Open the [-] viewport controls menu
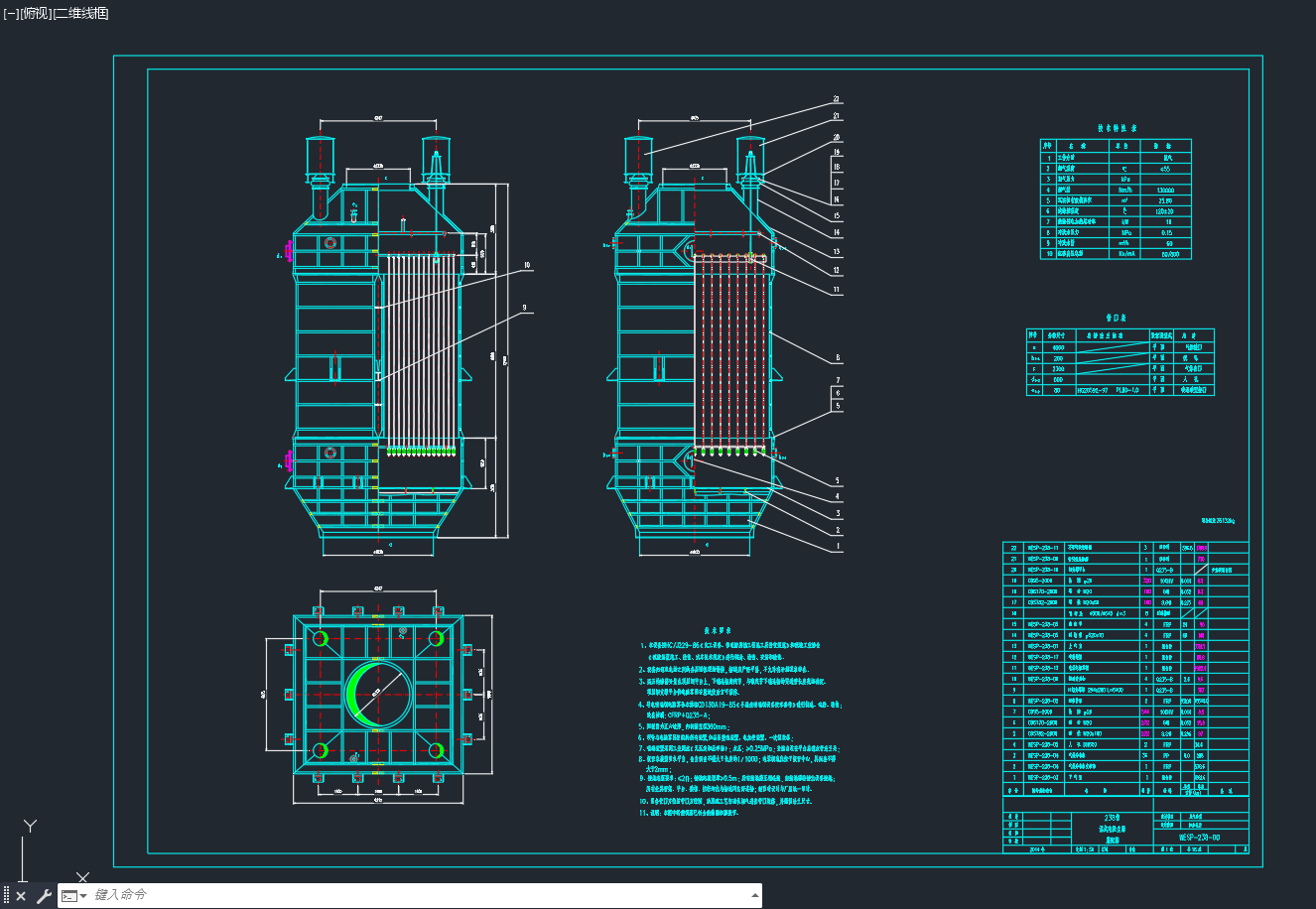This screenshot has width=1316, height=909. click(x=11, y=13)
